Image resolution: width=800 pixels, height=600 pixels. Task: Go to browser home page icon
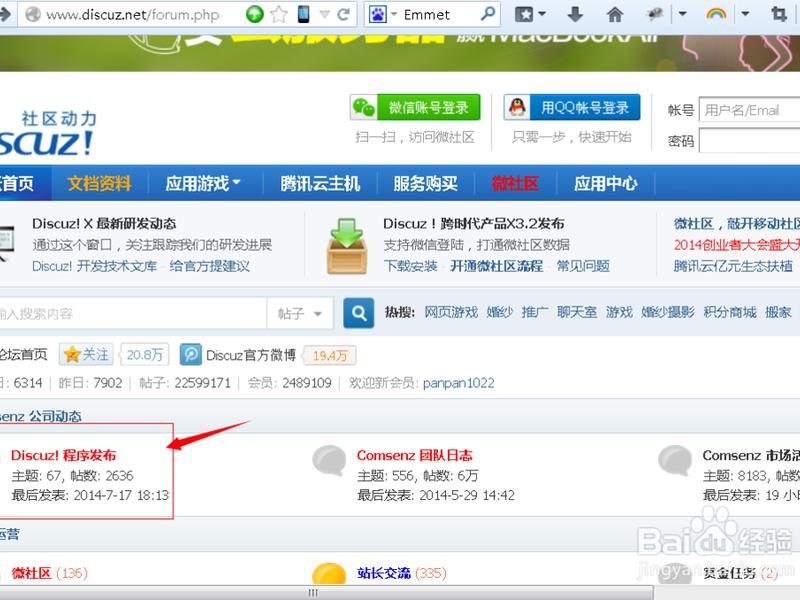click(x=615, y=14)
